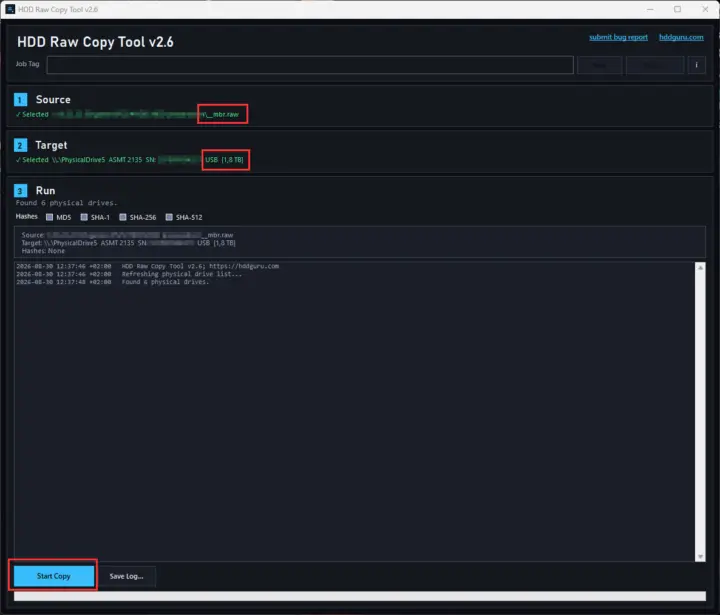Enable the SHA-256 hash checkbox
The image size is (720, 615).
pos(123,217)
